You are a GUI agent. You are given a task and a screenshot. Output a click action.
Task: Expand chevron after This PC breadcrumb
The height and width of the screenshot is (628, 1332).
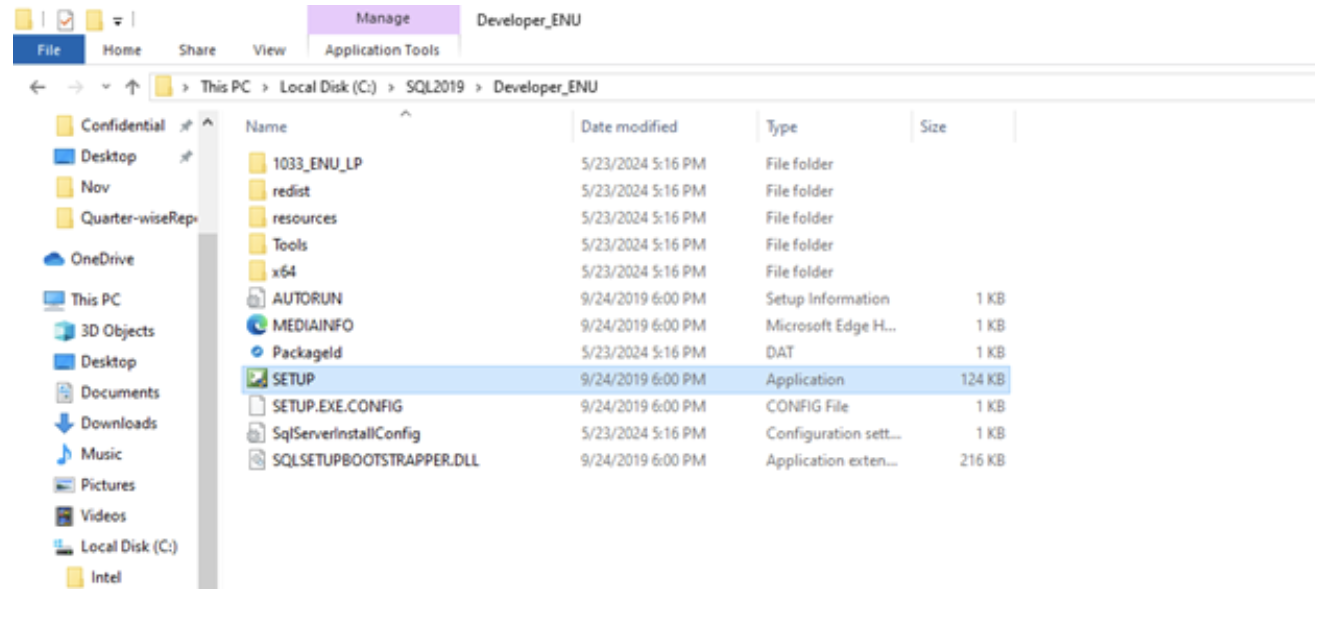[265, 87]
